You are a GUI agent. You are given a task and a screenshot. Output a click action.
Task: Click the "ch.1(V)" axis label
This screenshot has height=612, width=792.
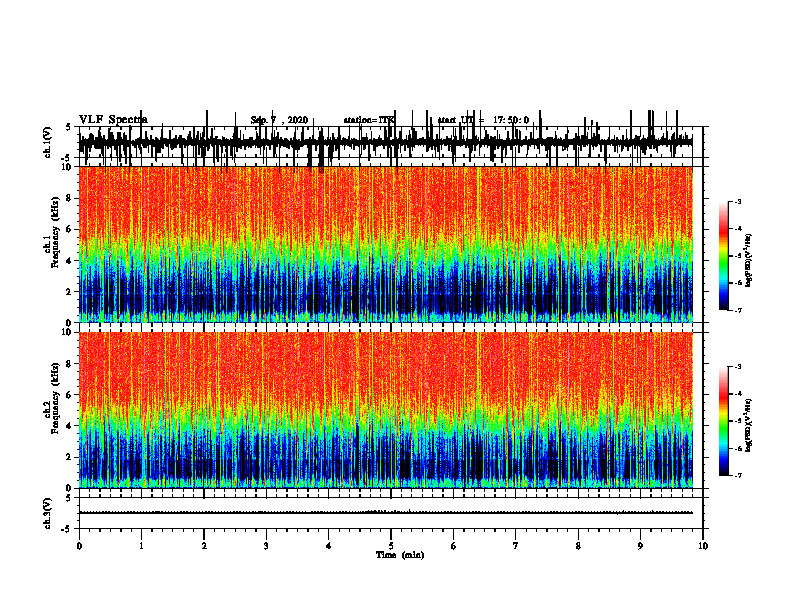tap(47, 142)
